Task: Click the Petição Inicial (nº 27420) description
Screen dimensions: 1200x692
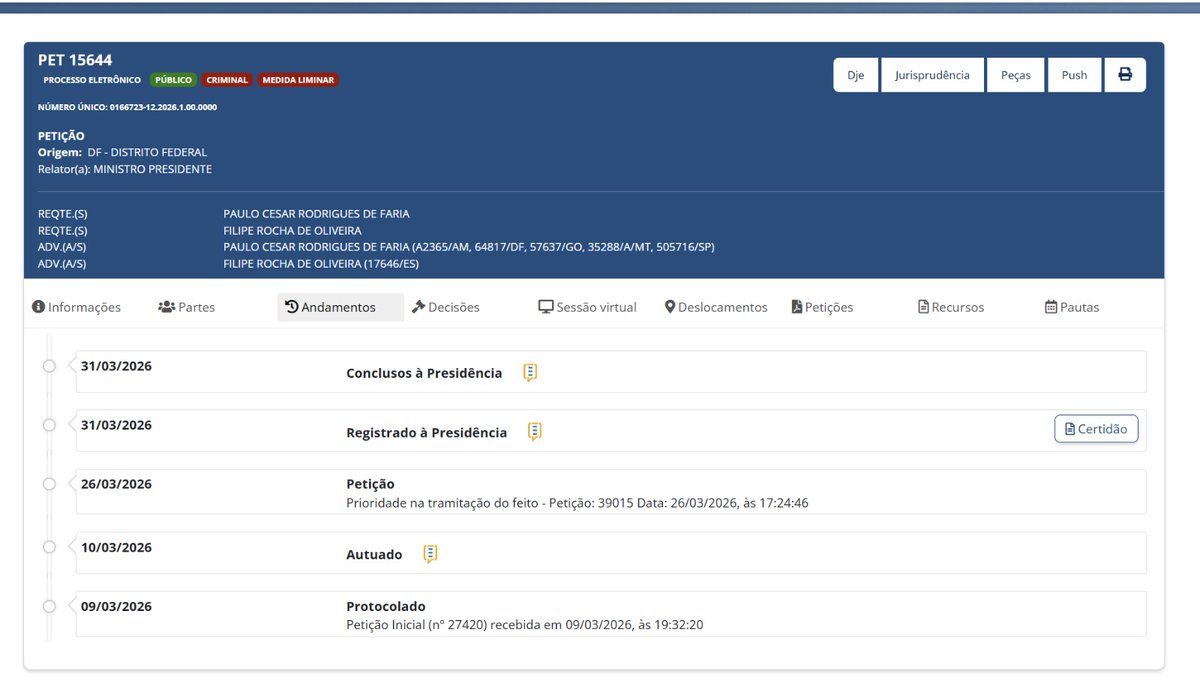Action: click(526, 625)
